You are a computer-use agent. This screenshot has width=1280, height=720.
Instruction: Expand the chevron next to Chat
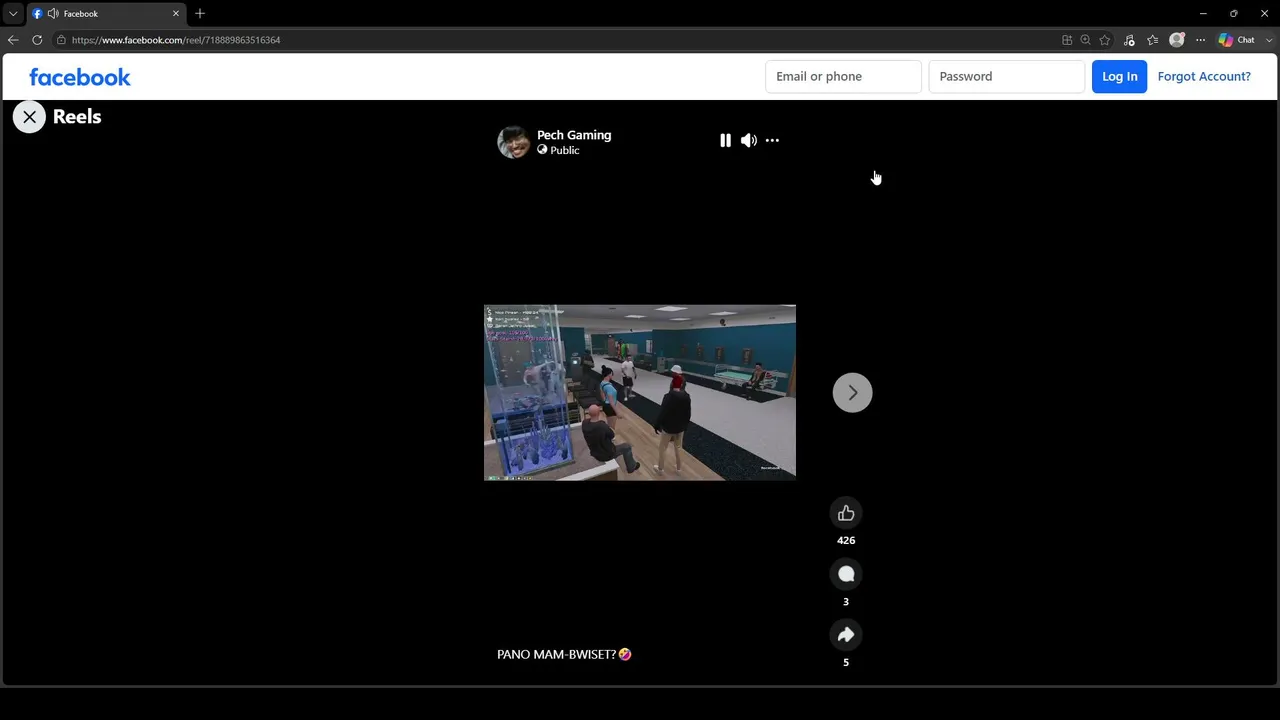tap(1270, 40)
